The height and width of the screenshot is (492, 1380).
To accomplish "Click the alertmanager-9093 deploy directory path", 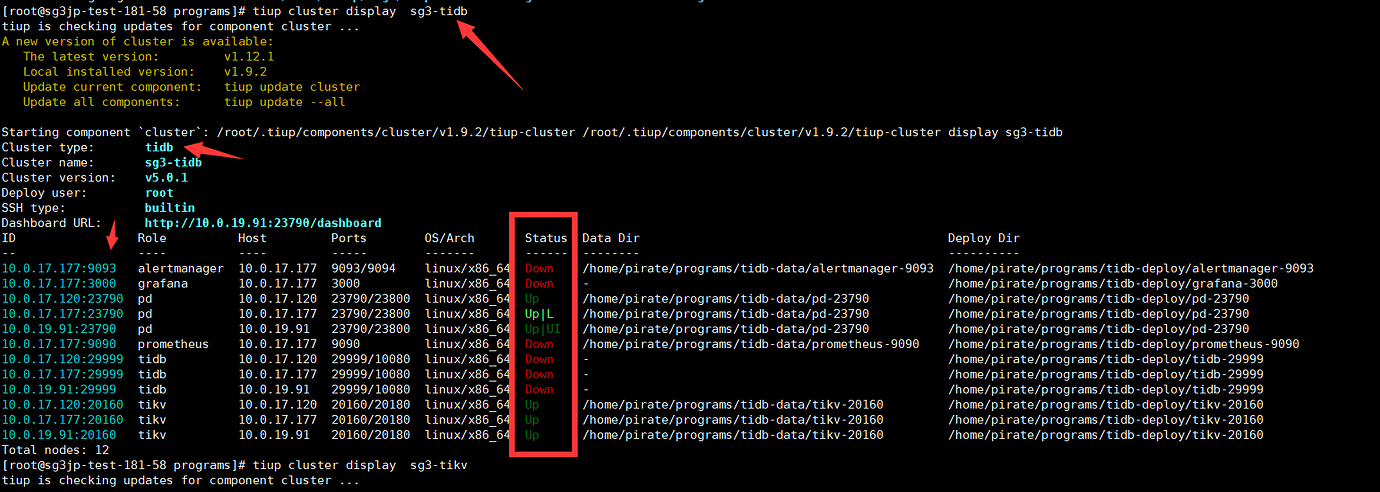I will coord(1131,268).
